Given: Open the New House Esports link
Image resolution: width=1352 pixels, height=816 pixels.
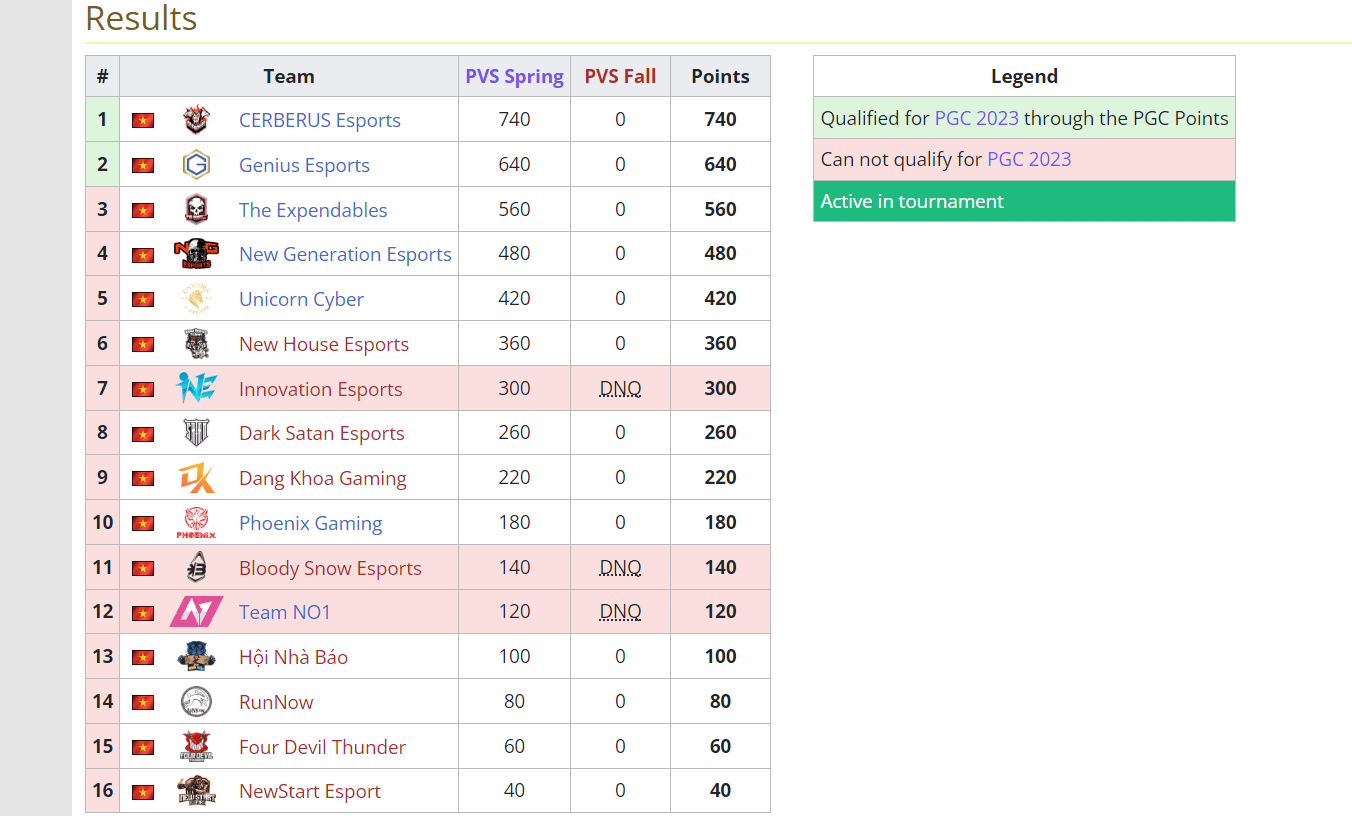Looking at the screenshot, I should (324, 344).
